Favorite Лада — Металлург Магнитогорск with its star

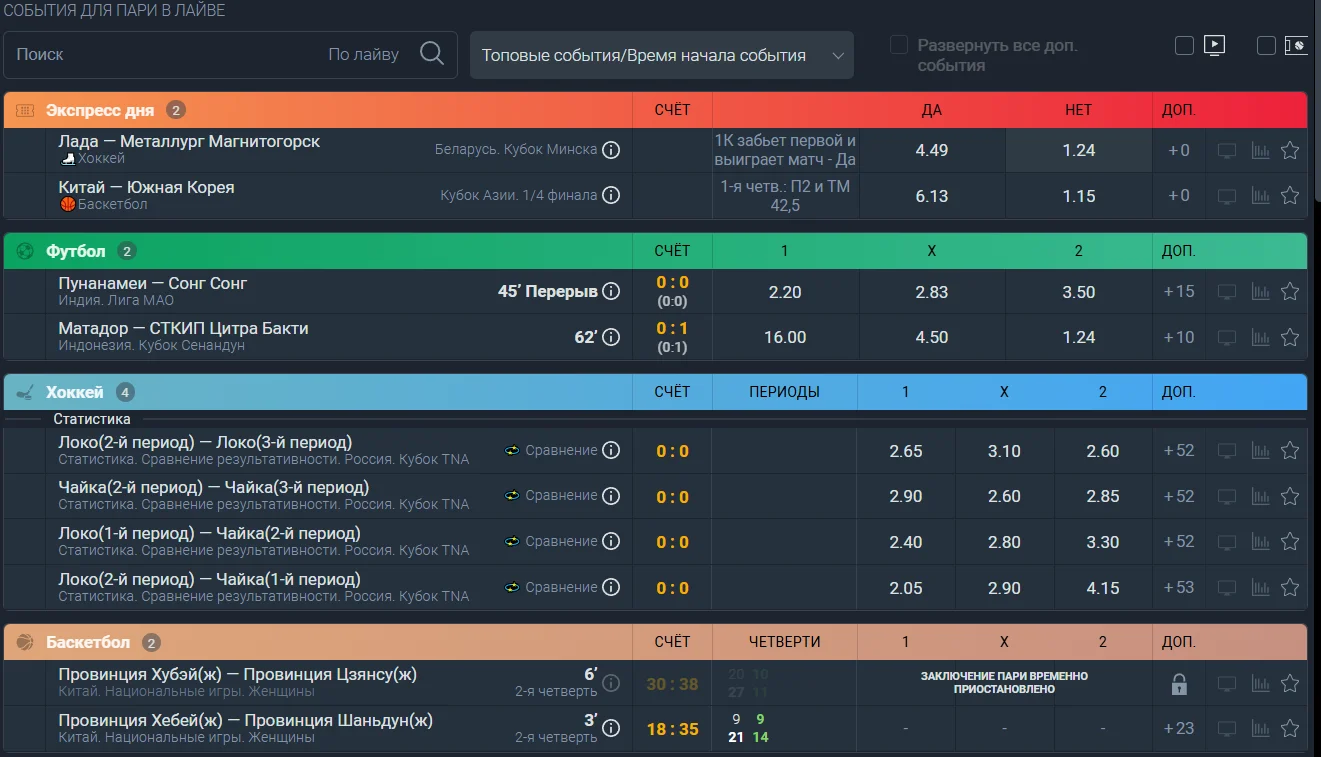(1290, 150)
